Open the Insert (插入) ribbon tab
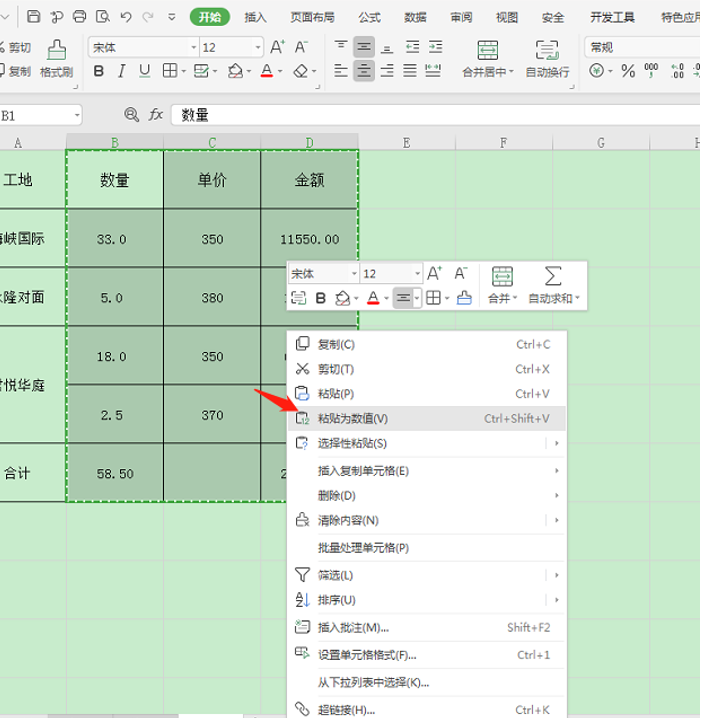Screen dimensions: 702x718 [255, 17]
